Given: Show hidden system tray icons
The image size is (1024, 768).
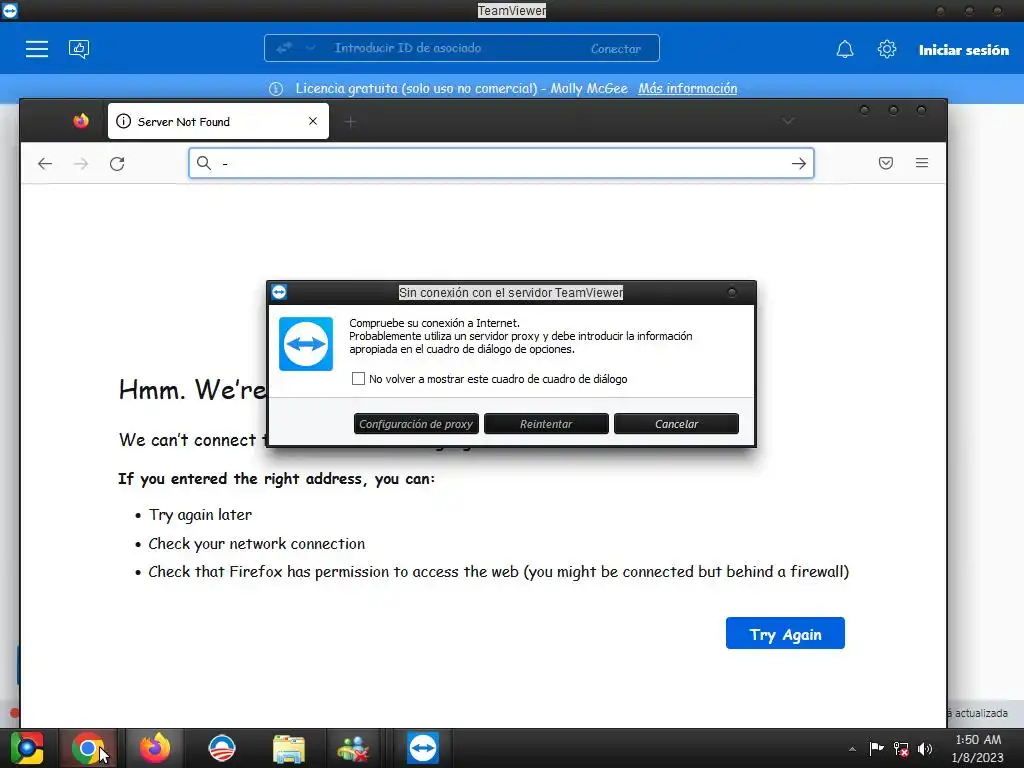Looking at the screenshot, I should (852, 749).
